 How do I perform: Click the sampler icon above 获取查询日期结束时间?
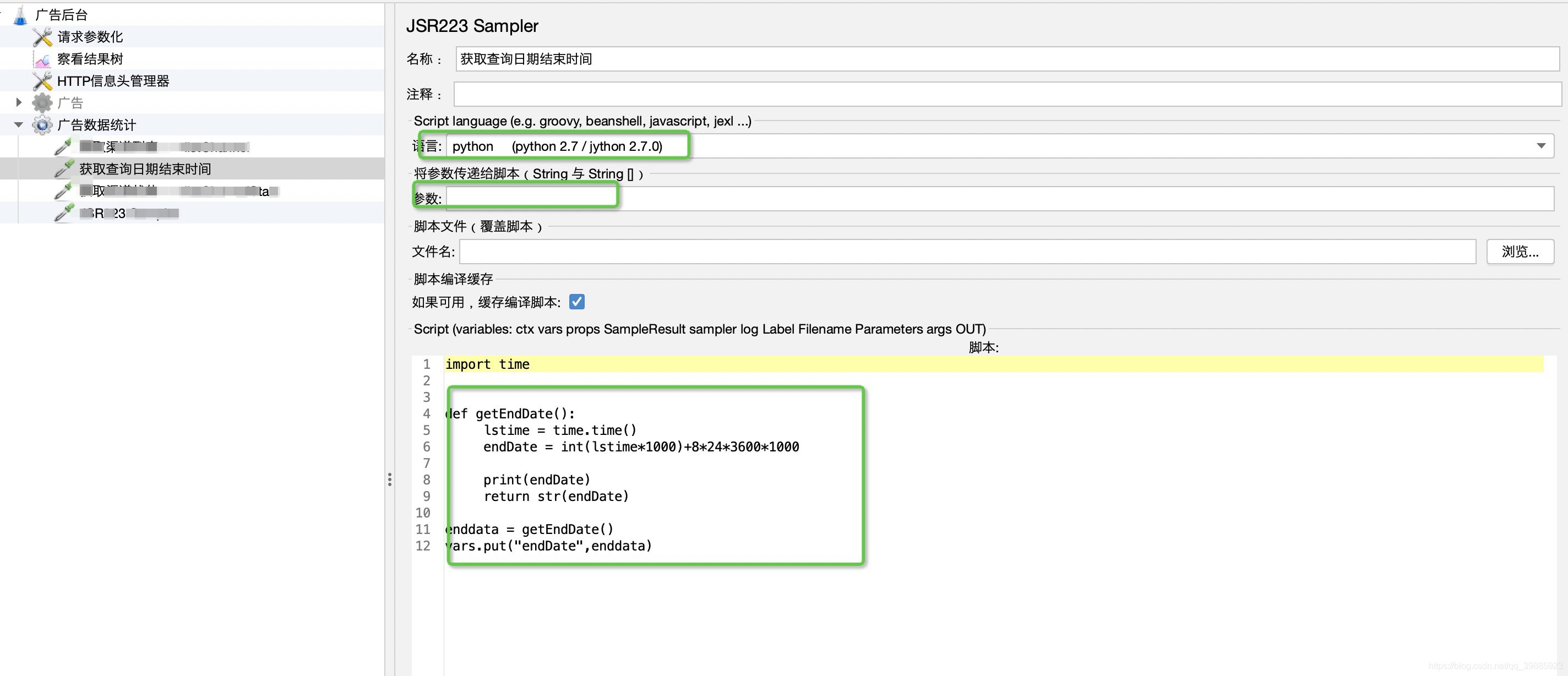tap(63, 146)
